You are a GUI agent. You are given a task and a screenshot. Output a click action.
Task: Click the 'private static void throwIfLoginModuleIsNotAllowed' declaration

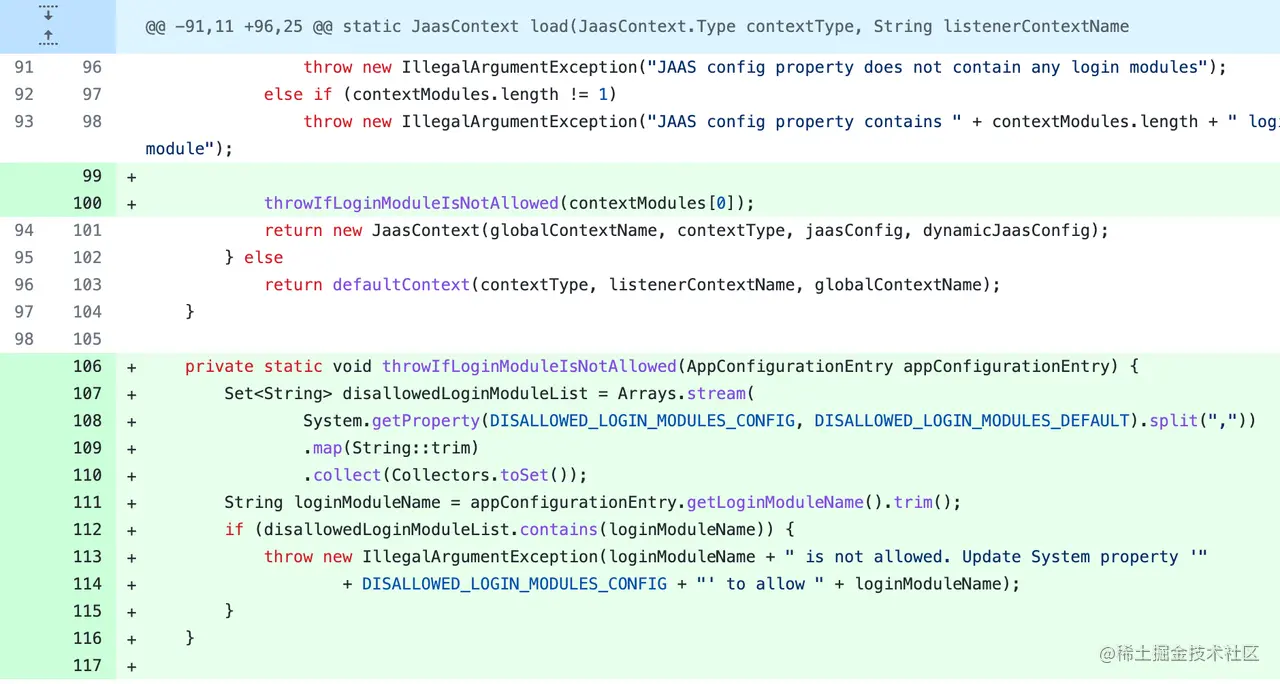(662, 366)
